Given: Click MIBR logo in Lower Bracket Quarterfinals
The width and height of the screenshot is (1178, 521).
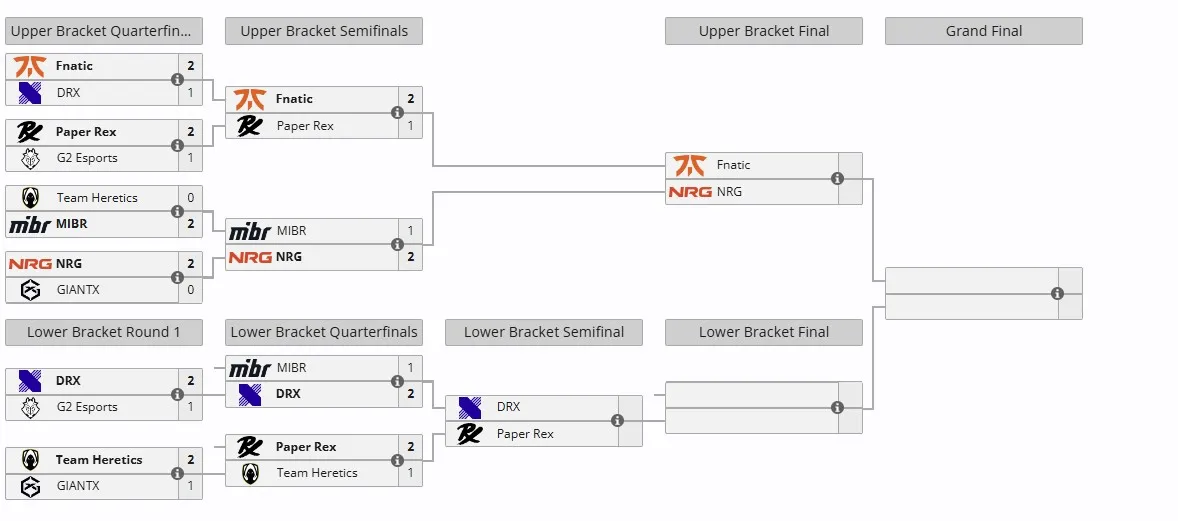Looking at the screenshot, I should click(249, 368).
